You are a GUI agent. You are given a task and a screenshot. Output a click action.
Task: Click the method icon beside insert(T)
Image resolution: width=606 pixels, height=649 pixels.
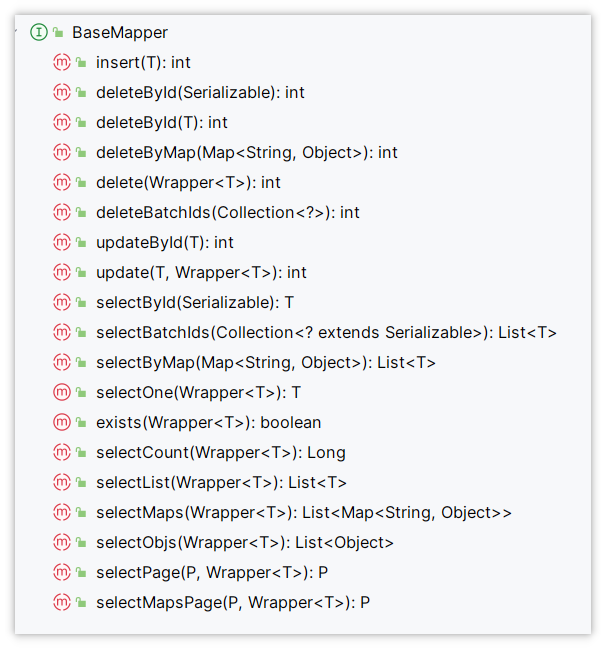tap(62, 62)
